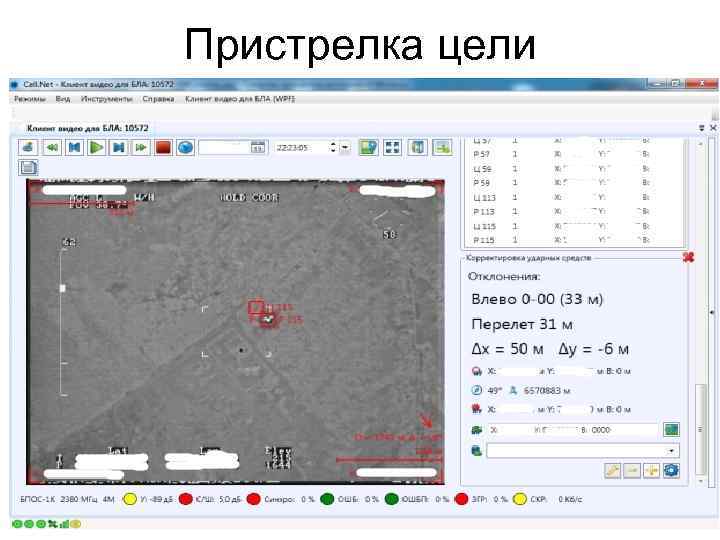The height and width of the screenshot is (540, 720).
Task: Click the green vehicle icon left of coordinate field
Action: tap(477, 430)
